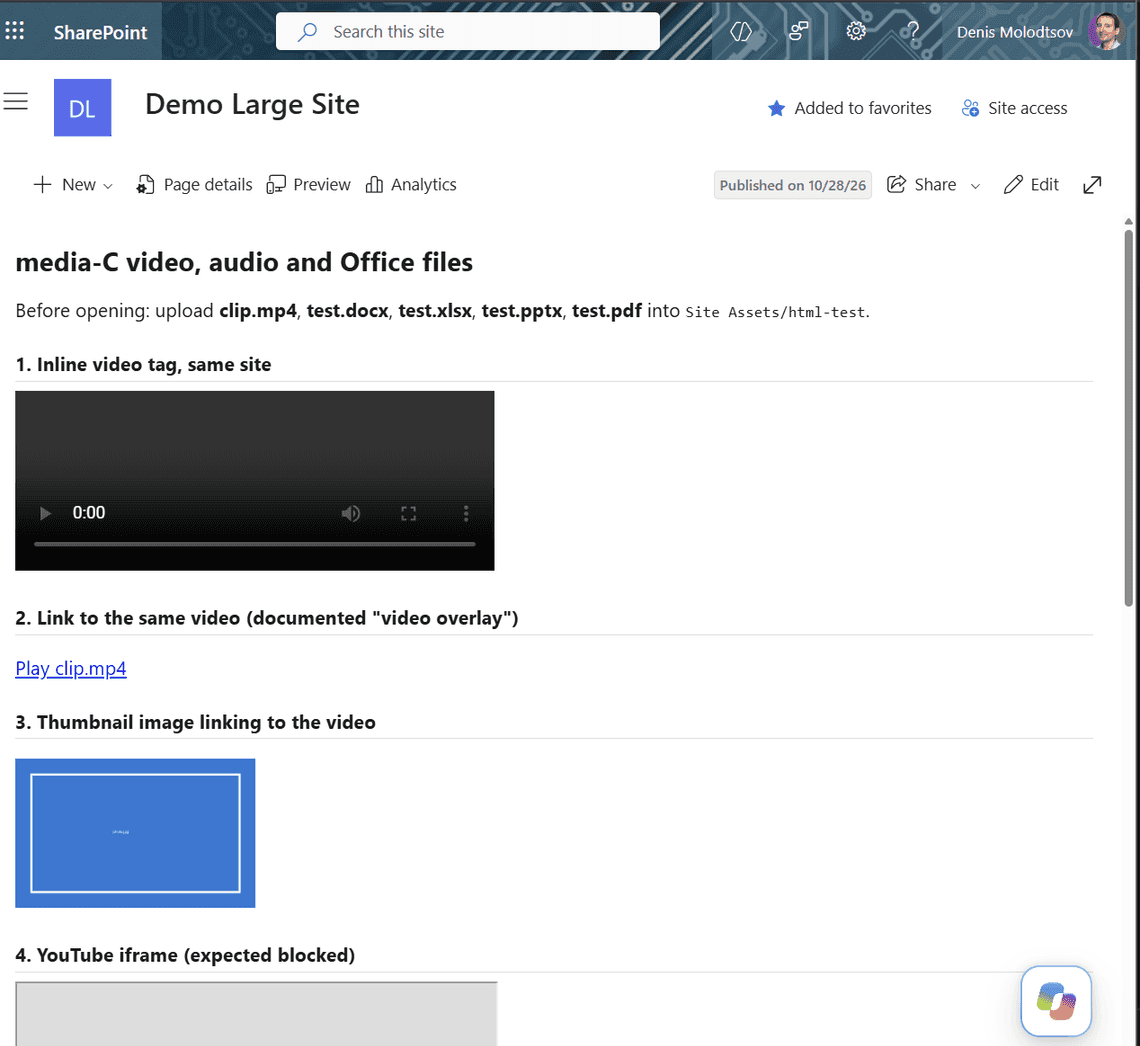
Task: Click heading "3. Thumbnail image linking to the video"
Action: (196, 723)
